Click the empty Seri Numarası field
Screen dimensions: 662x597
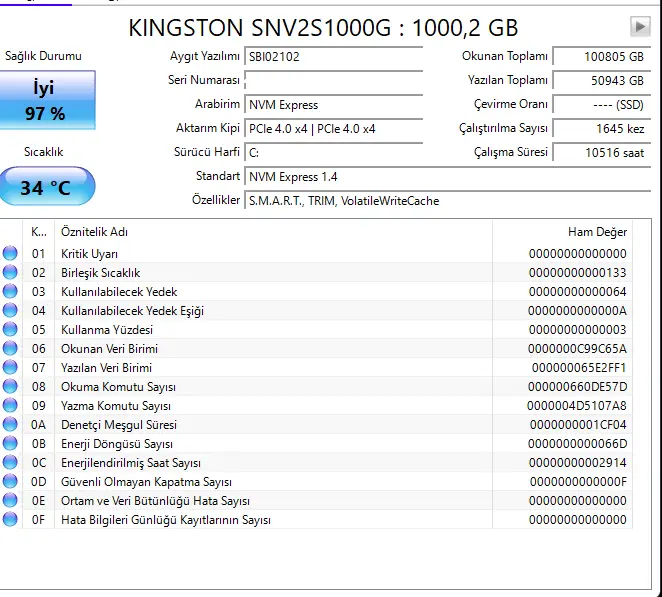point(334,81)
